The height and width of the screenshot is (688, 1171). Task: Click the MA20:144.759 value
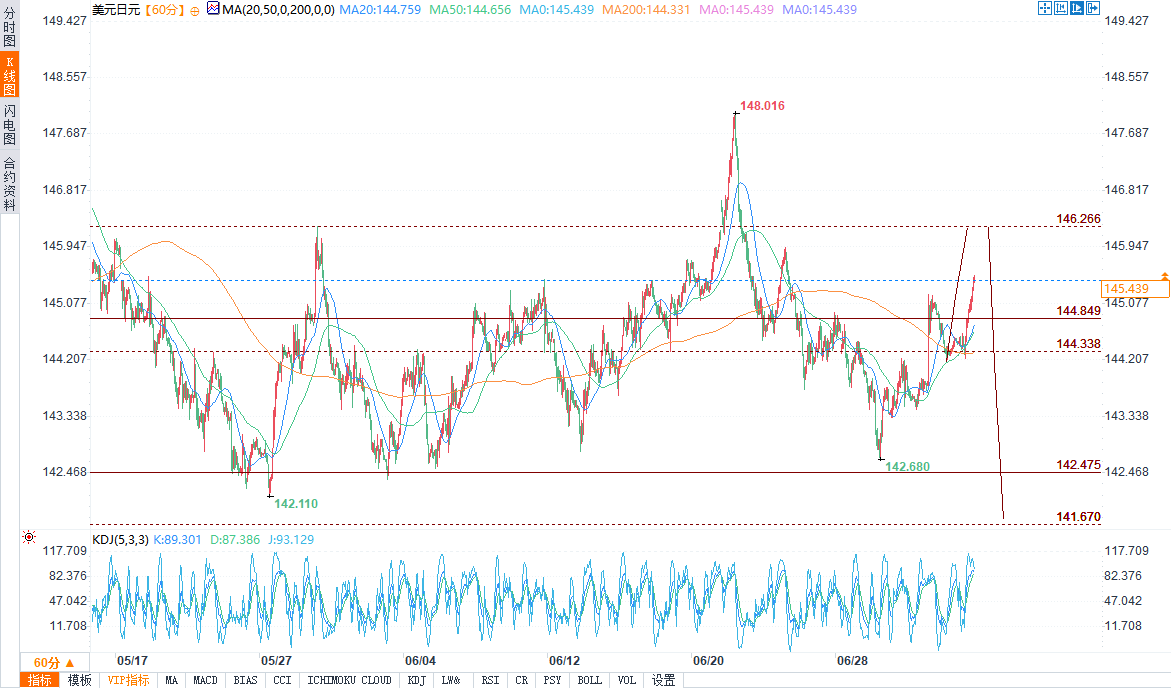tap(380, 10)
